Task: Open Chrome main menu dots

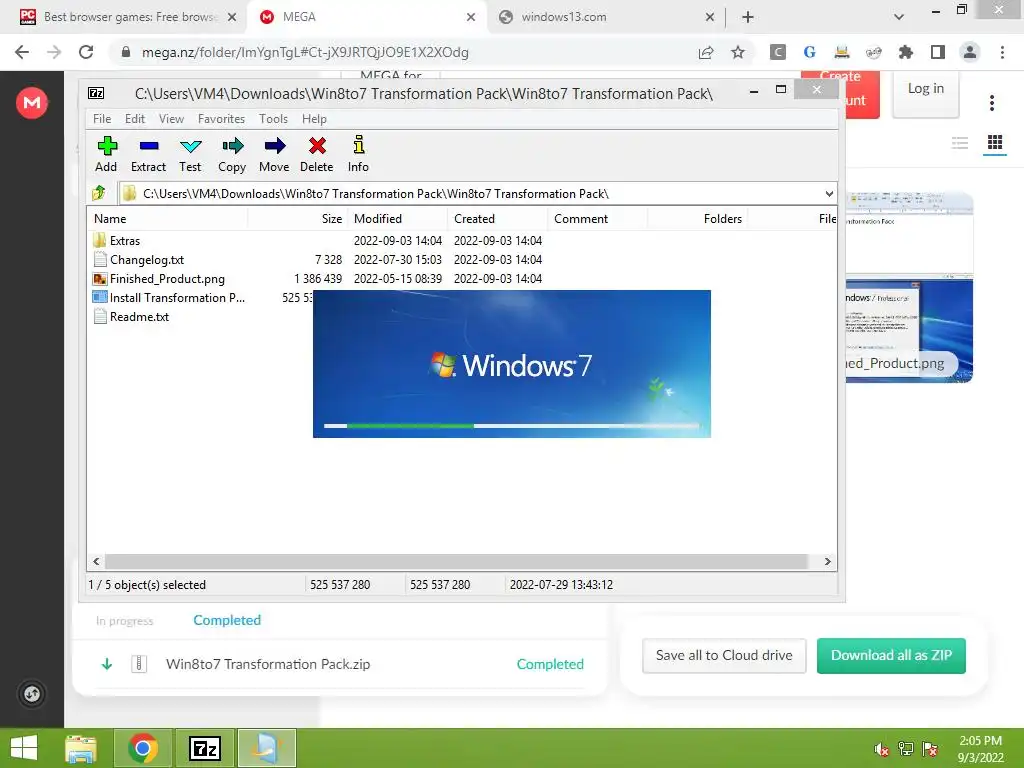Action: tap(1002, 52)
